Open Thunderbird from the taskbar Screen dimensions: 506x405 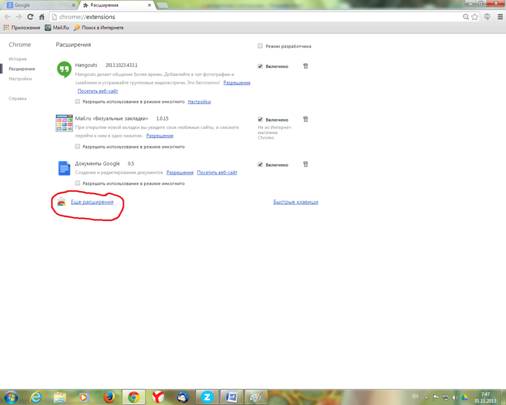[183, 397]
